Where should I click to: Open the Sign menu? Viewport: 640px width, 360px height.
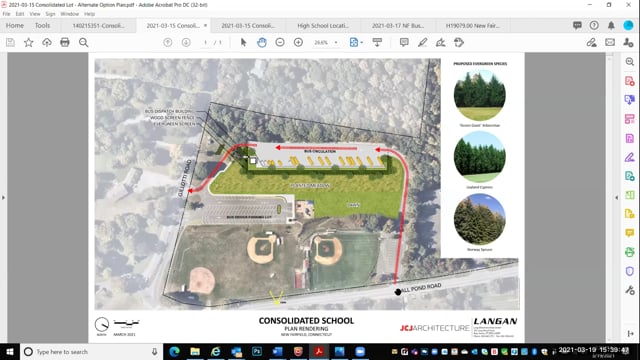pyautogui.click(x=50, y=14)
